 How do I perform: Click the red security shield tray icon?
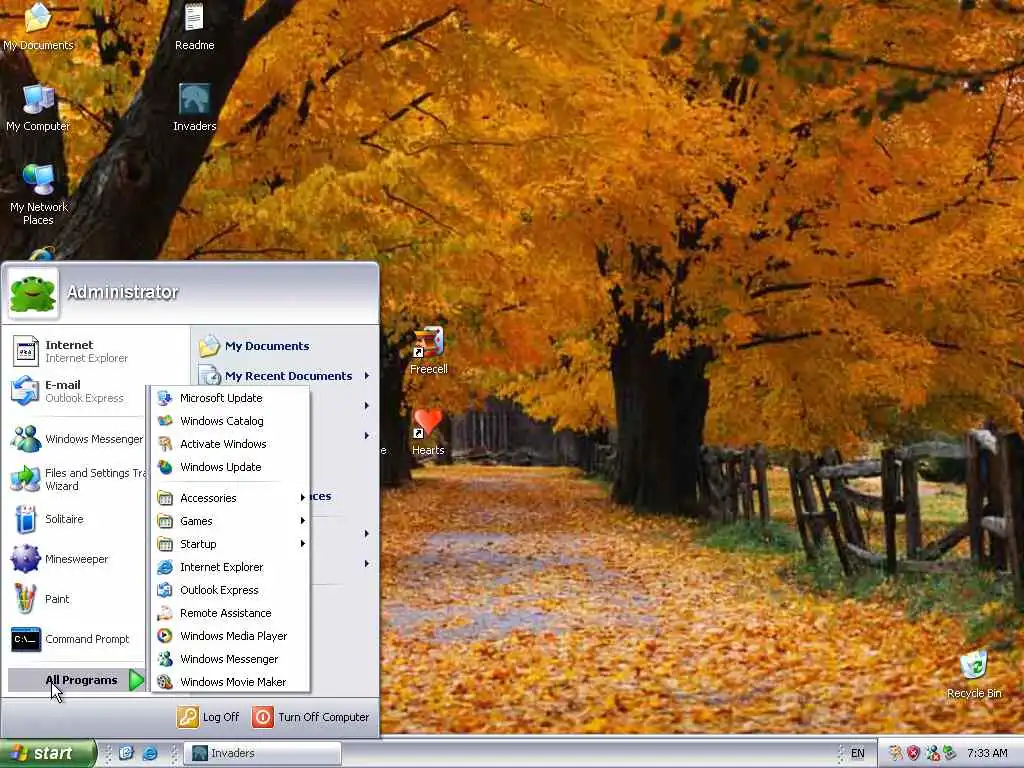pos(913,753)
